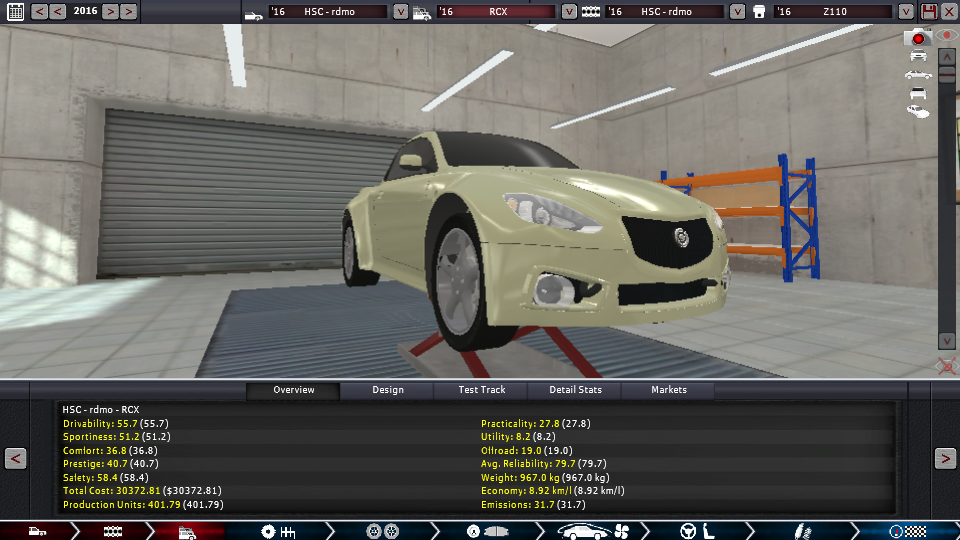Click the calendar icon in top bar

click(15, 12)
